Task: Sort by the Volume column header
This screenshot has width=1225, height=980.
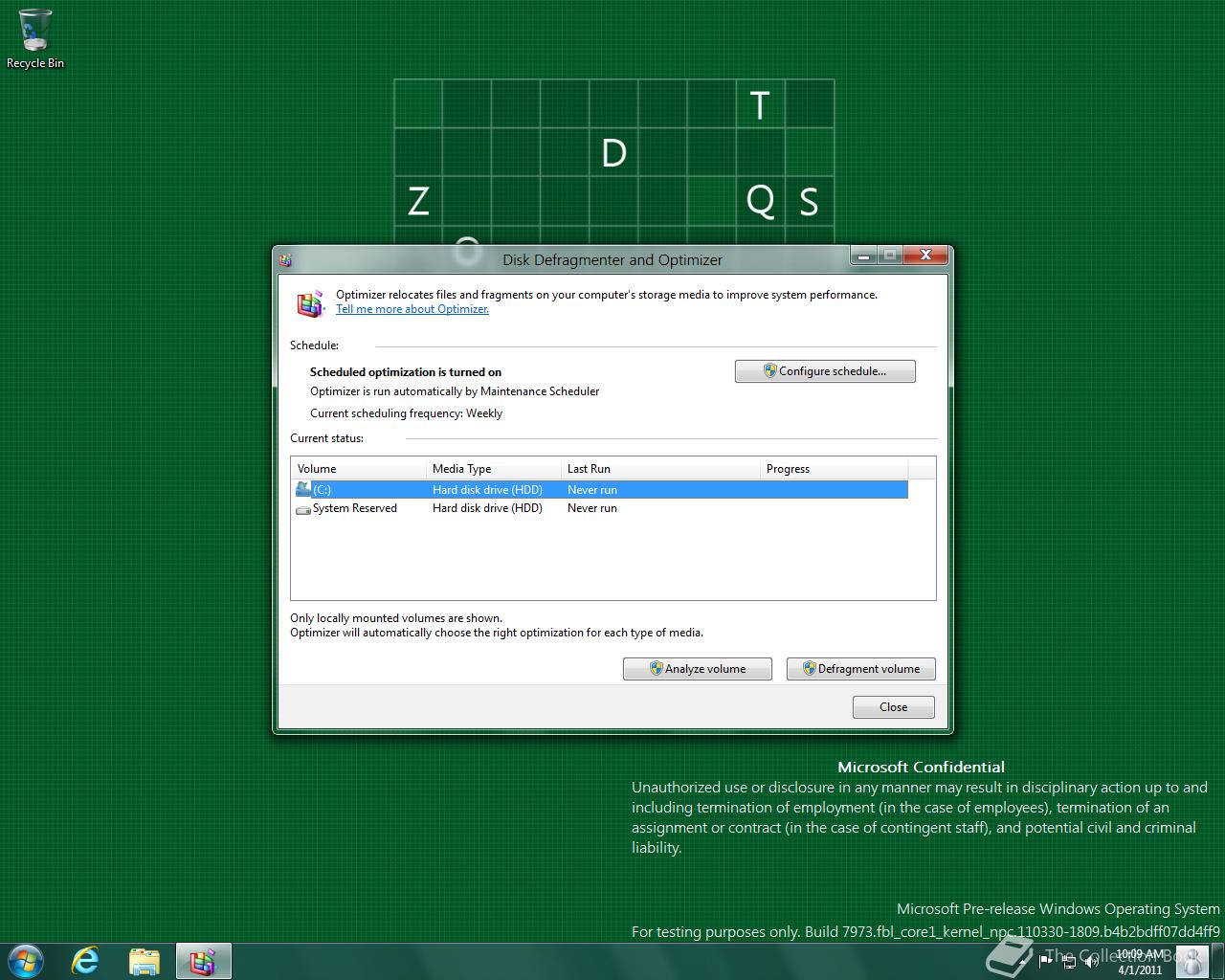Action: (x=359, y=469)
